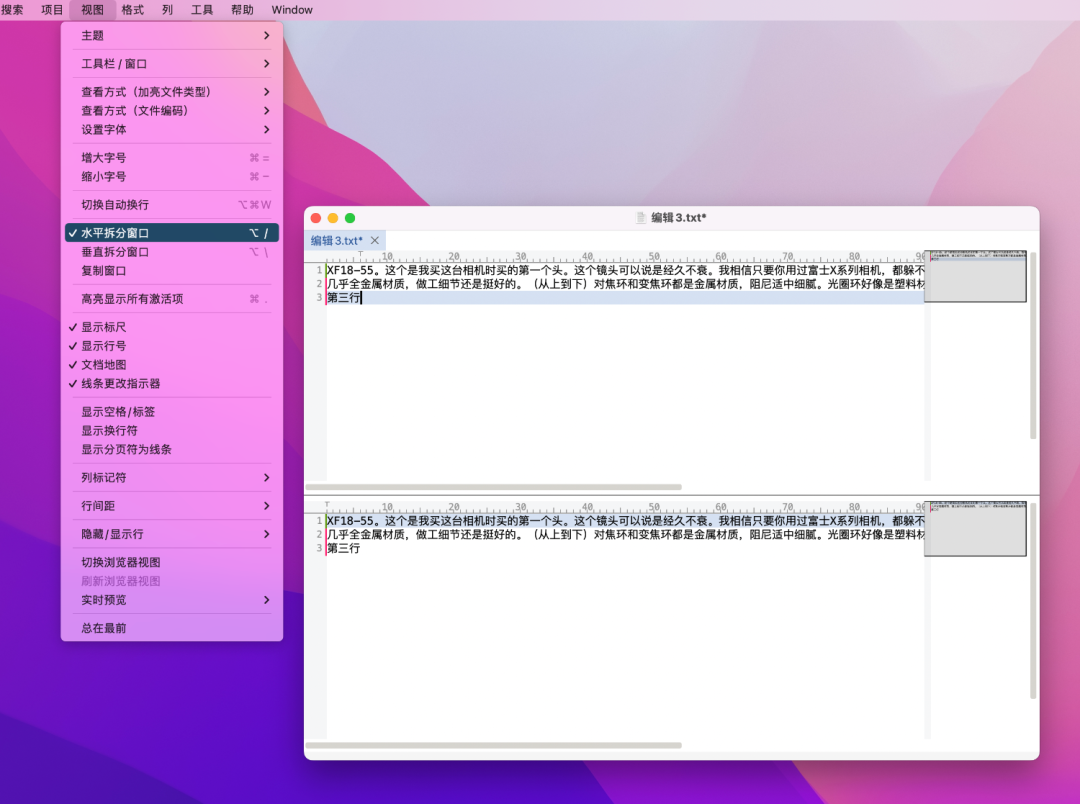1080x804 pixels.
Task: Expand the 工具栏/窗口 submenu
Action: (x=172, y=64)
